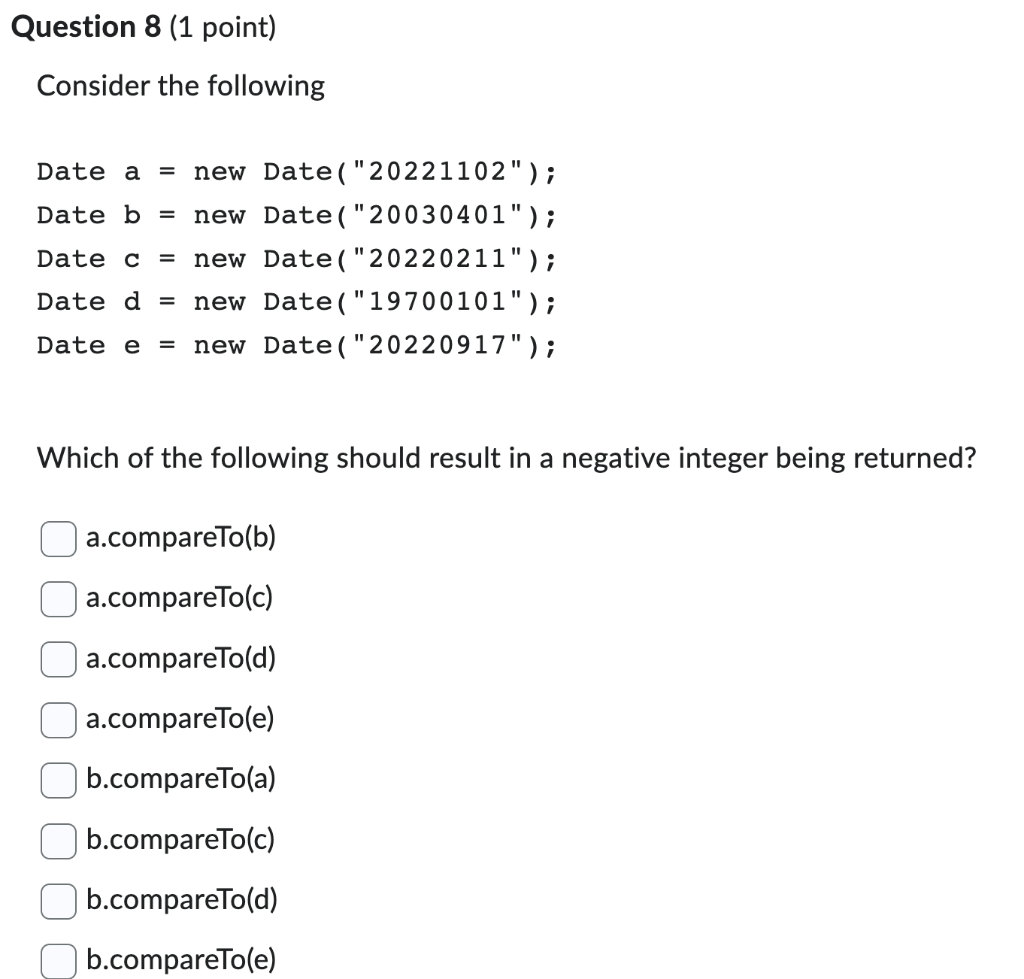Check the b.compareTo(d) checkbox

click(58, 901)
